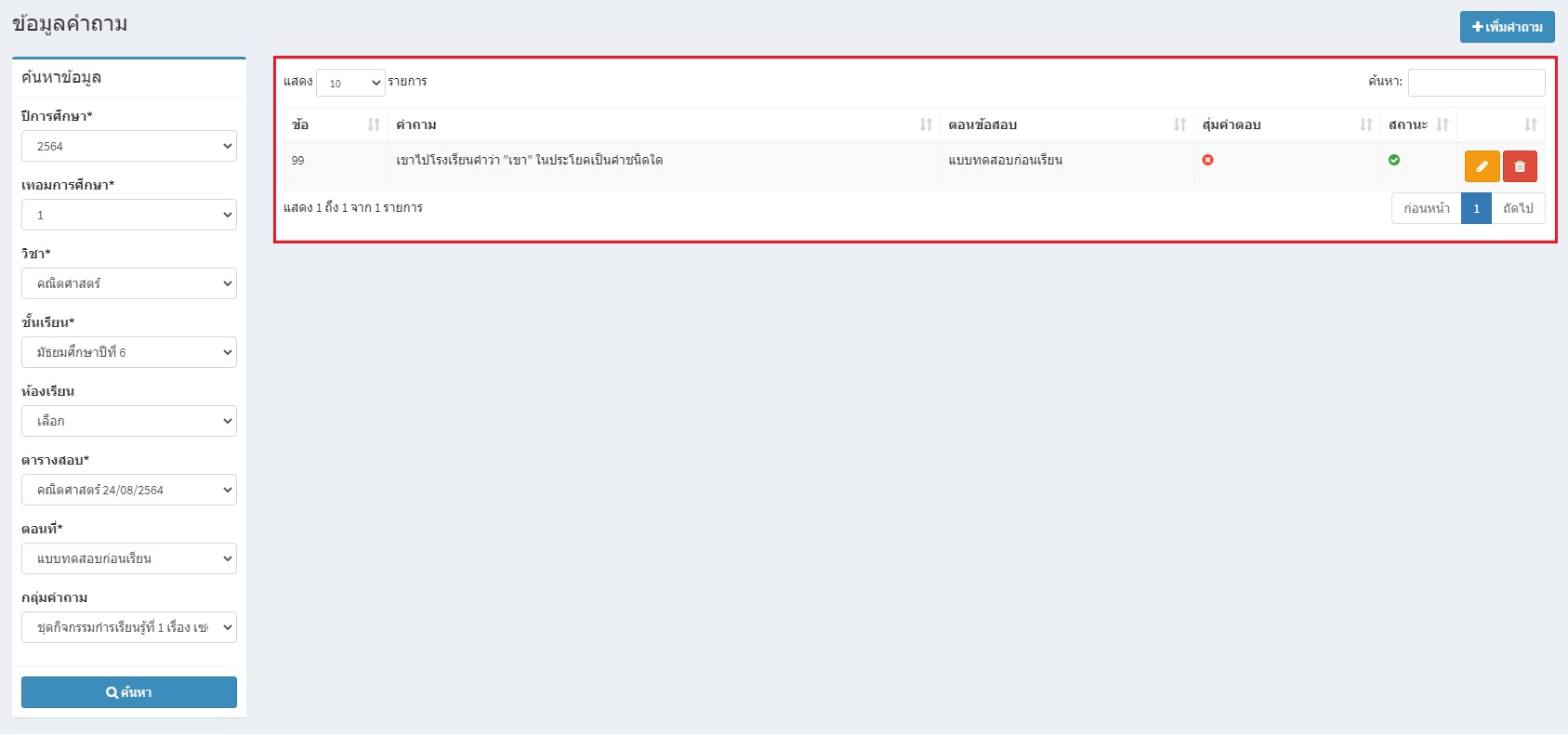Click the ค้นหาข้อมูล panel heading
Image resolution: width=1568 pixels, height=735 pixels.
pyautogui.click(x=61, y=77)
